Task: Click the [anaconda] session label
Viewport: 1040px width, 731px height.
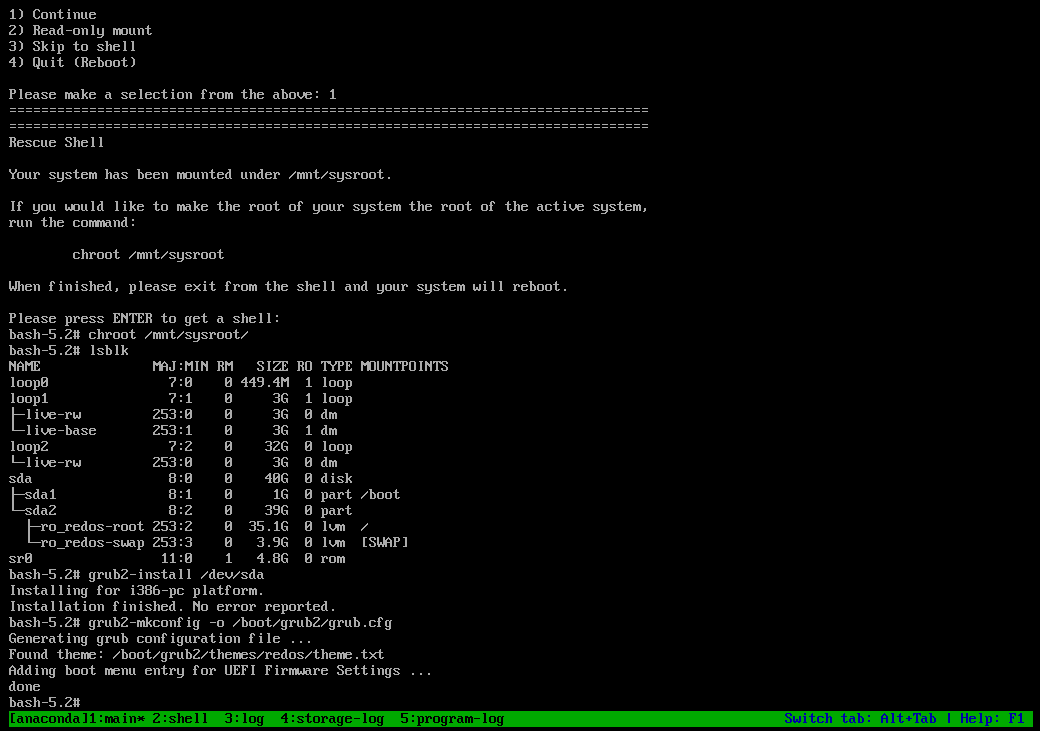Action: pos(44,719)
